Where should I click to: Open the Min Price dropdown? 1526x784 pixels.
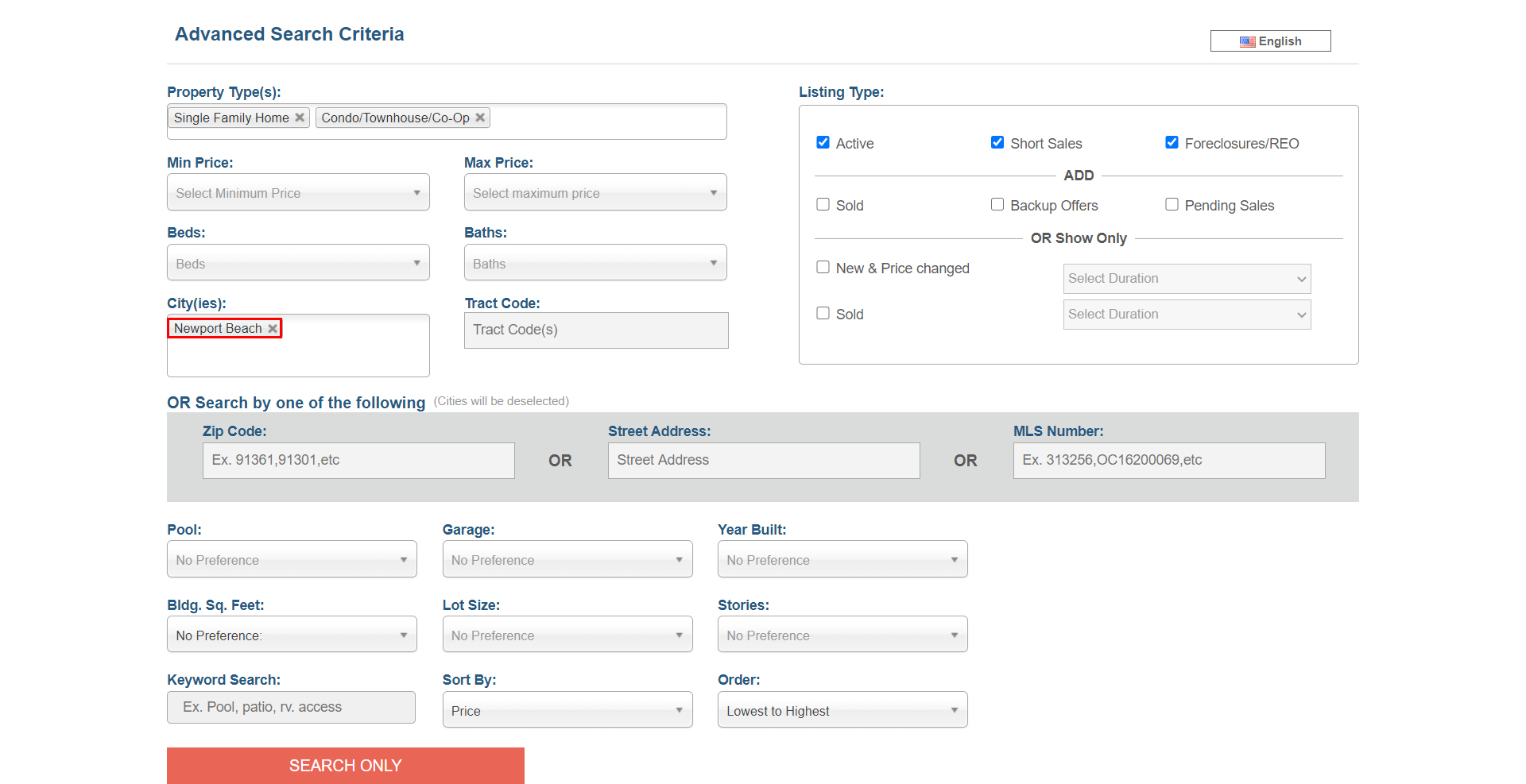298,192
